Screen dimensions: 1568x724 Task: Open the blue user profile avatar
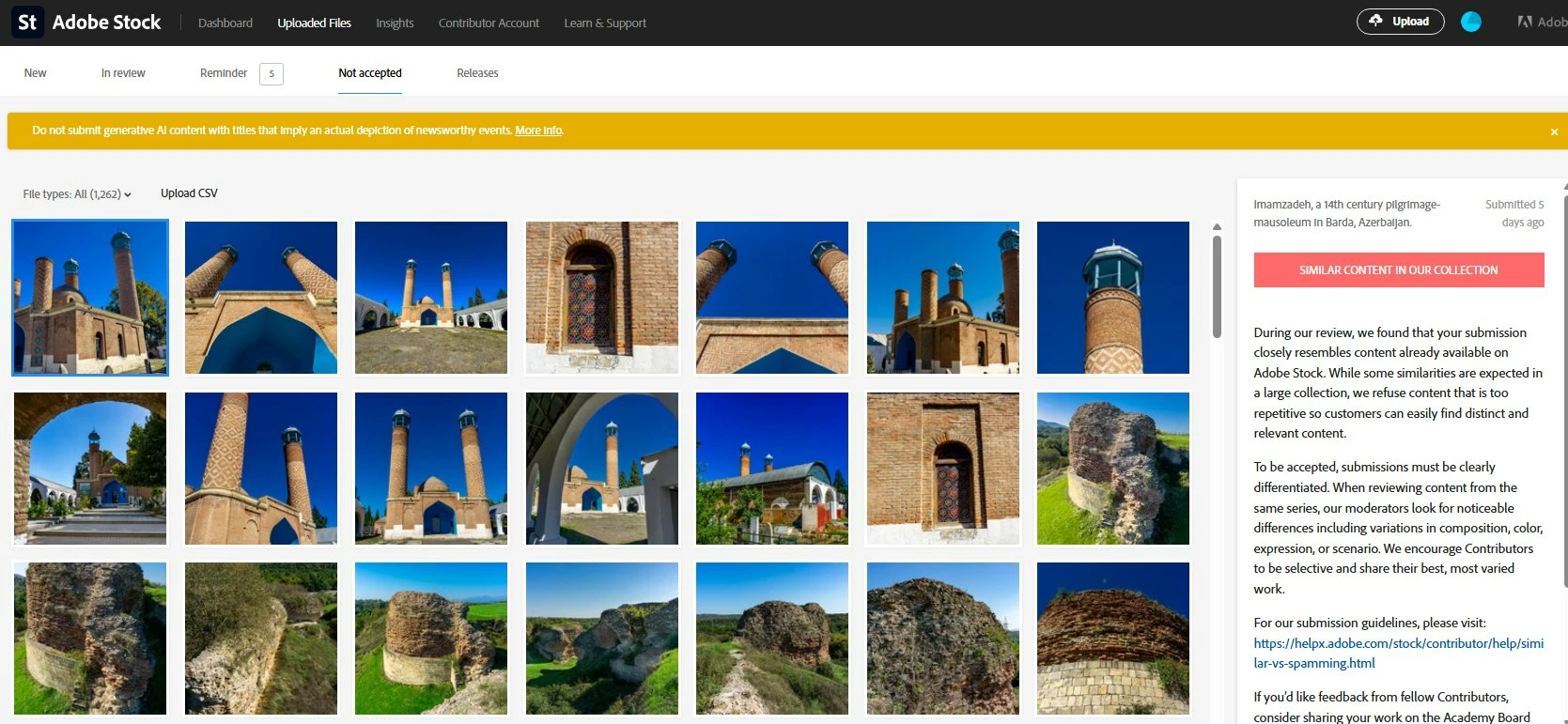(x=1471, y=22)
